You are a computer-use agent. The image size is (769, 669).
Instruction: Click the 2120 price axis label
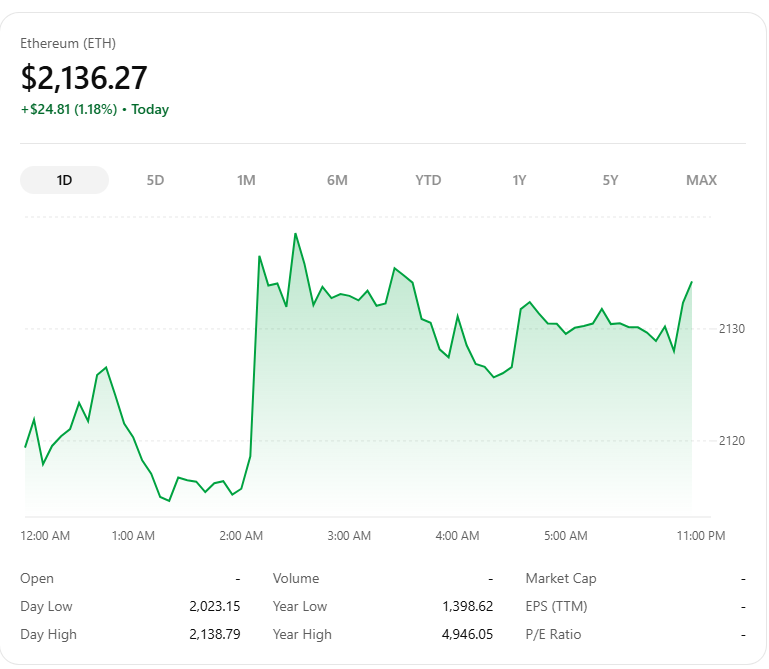click(731, 440)
